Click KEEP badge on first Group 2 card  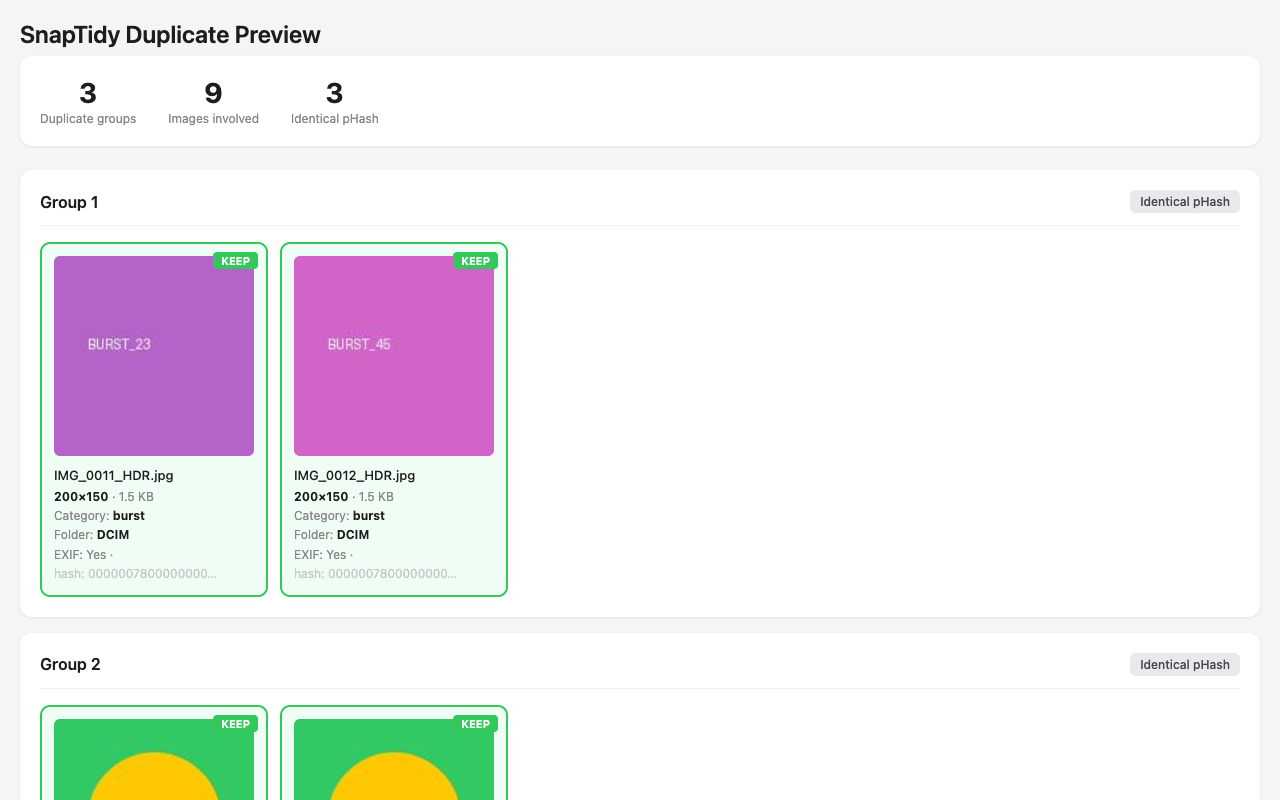235,724
